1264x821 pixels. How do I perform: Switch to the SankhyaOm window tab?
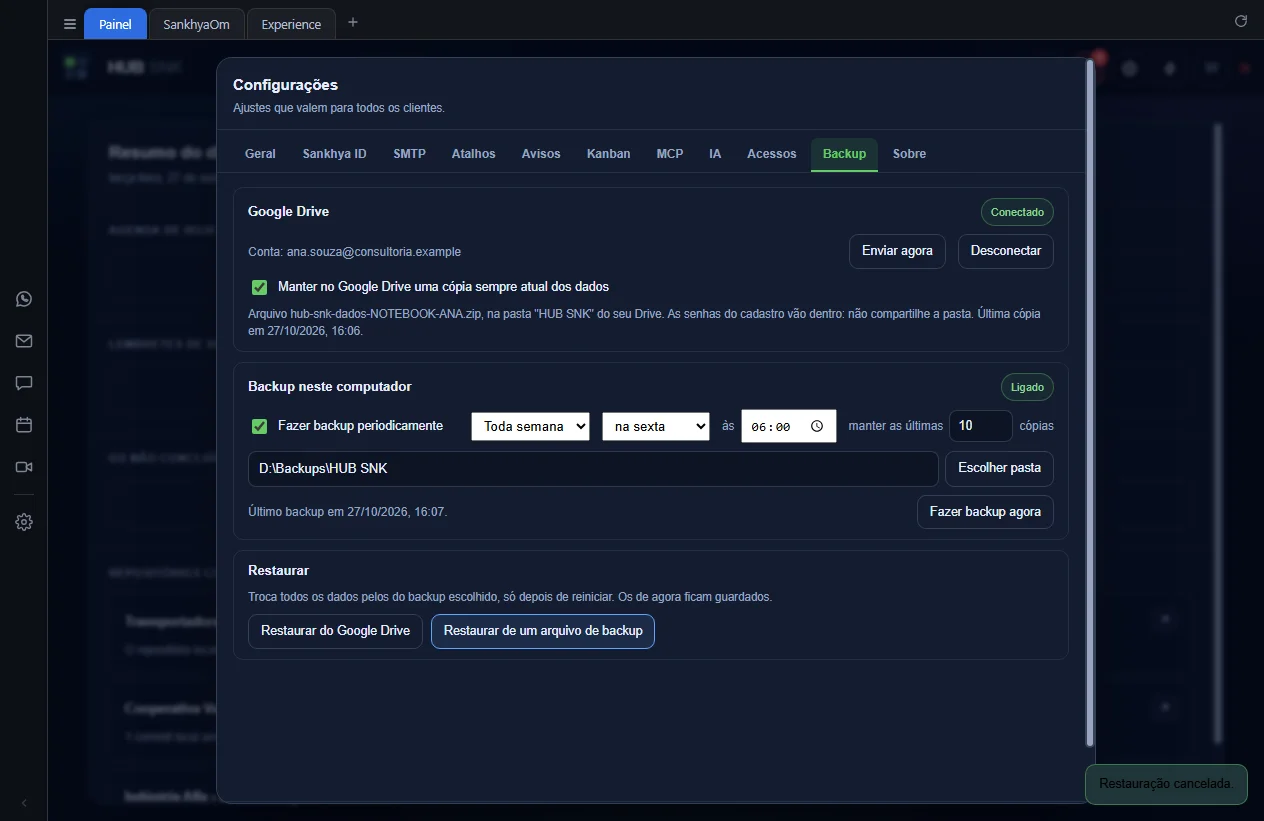click(197, 24)
